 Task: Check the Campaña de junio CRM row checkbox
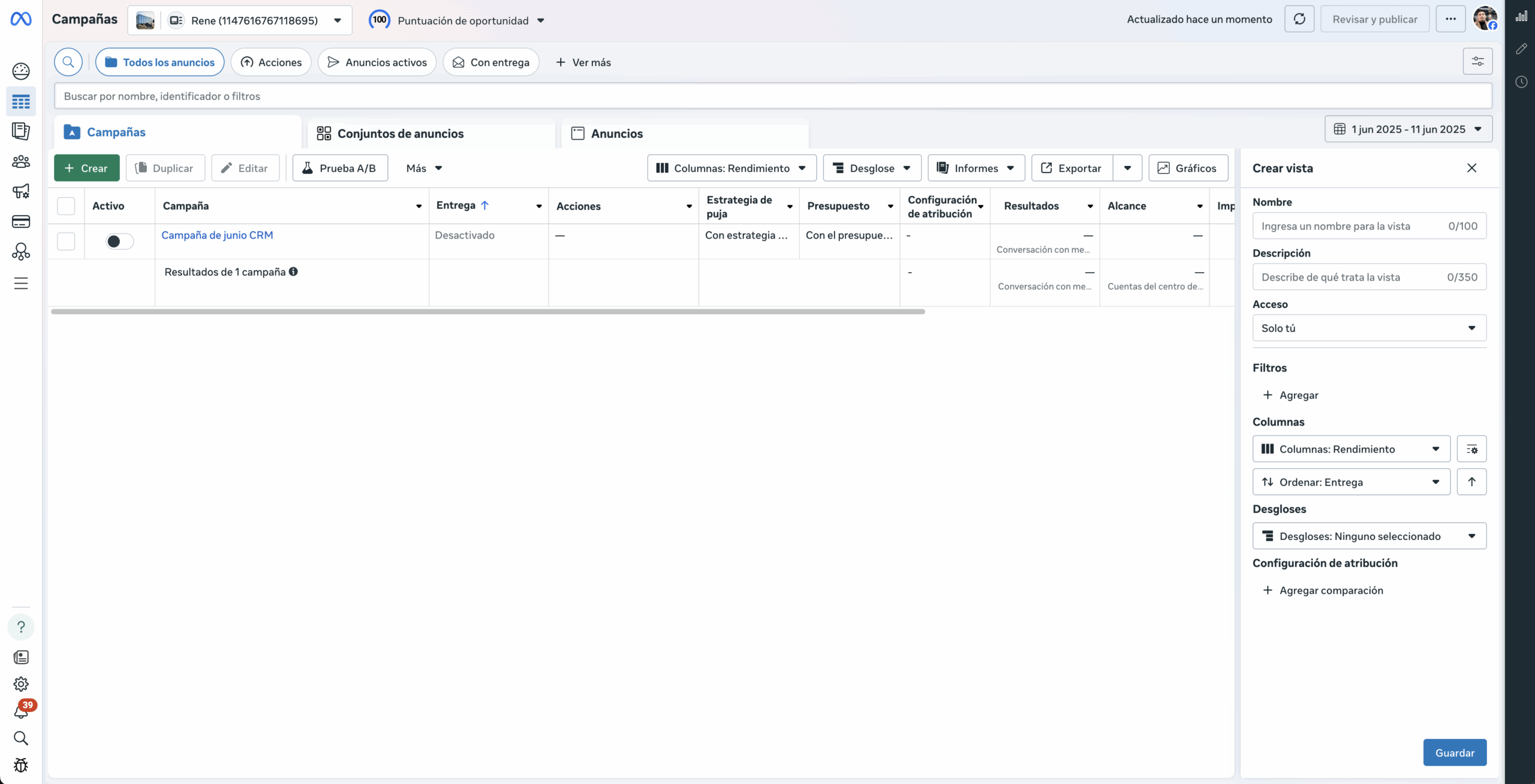tap(66, 242)
